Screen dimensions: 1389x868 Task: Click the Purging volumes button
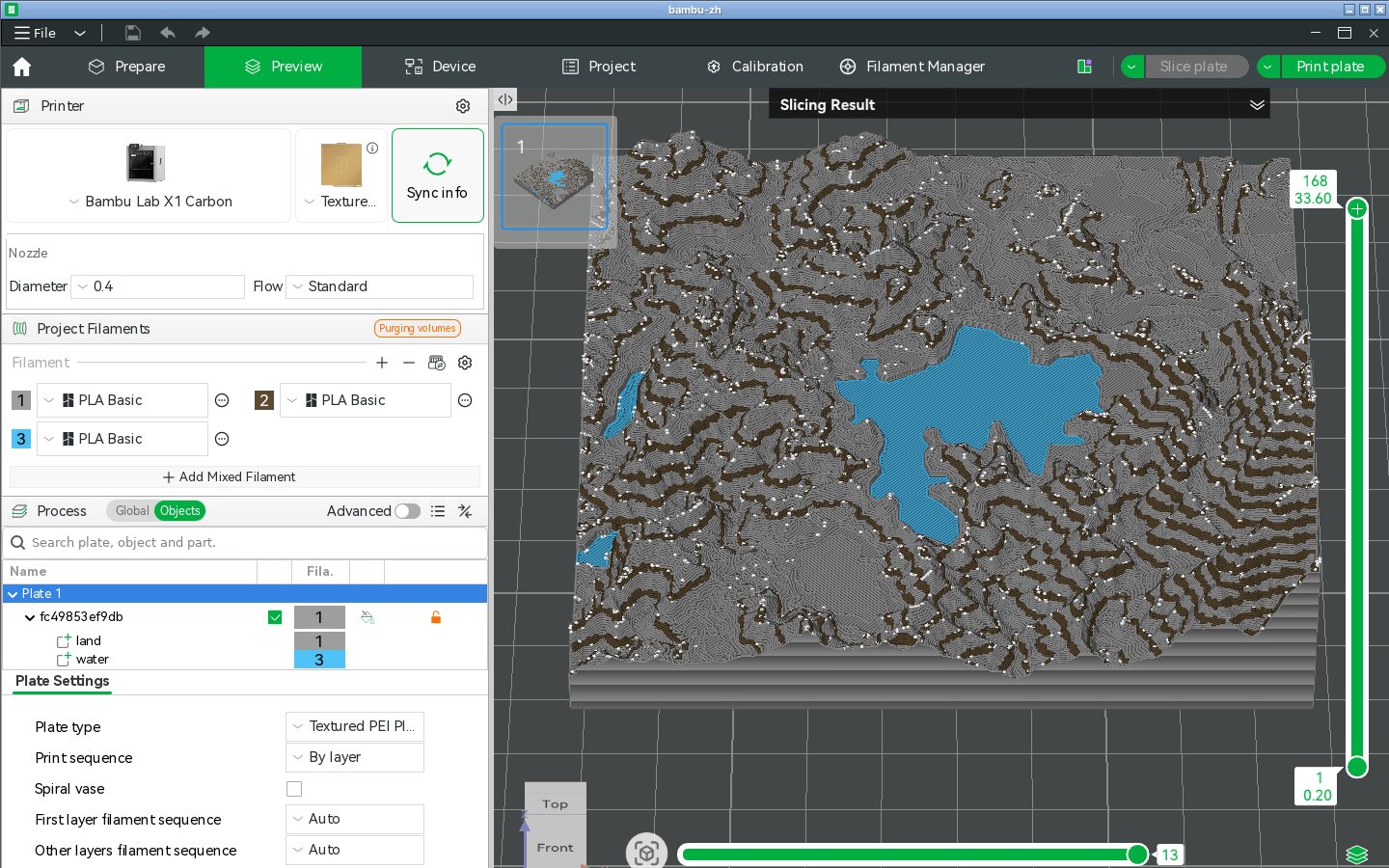[418, 329]
